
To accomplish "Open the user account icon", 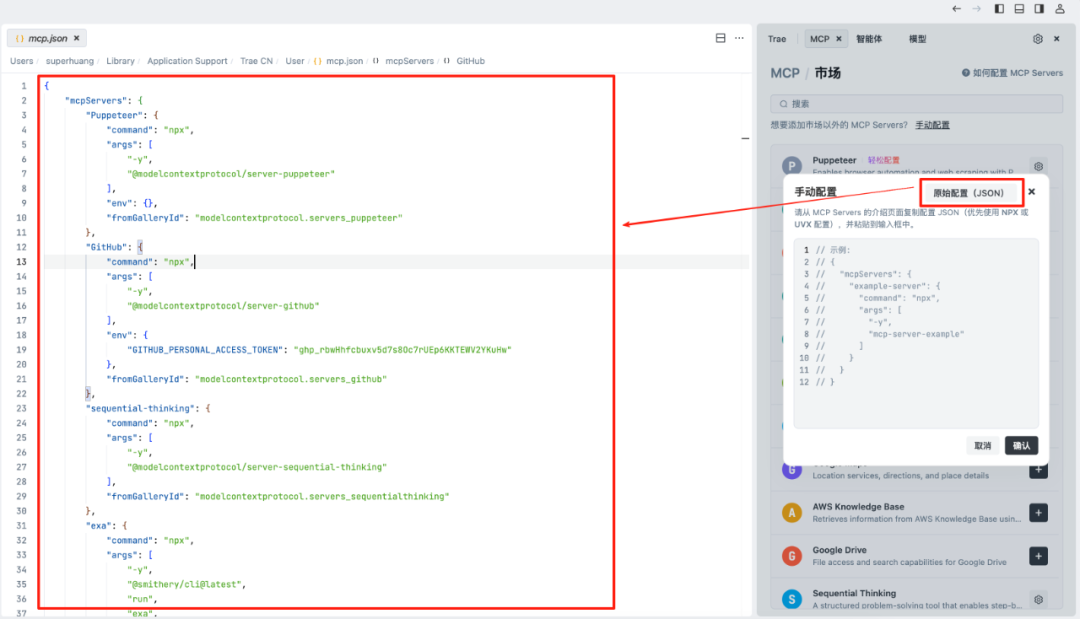I will [1060, 9].
